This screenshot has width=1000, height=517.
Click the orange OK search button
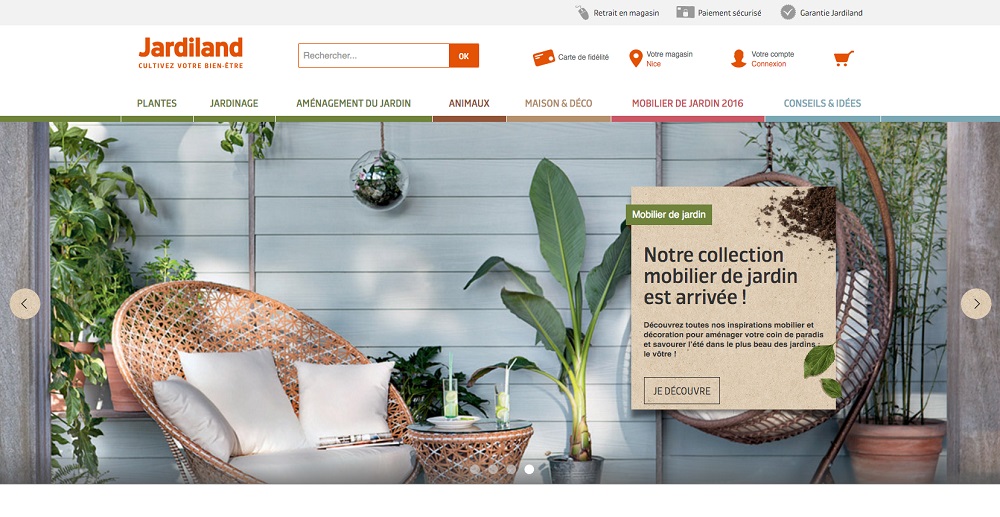464,55
